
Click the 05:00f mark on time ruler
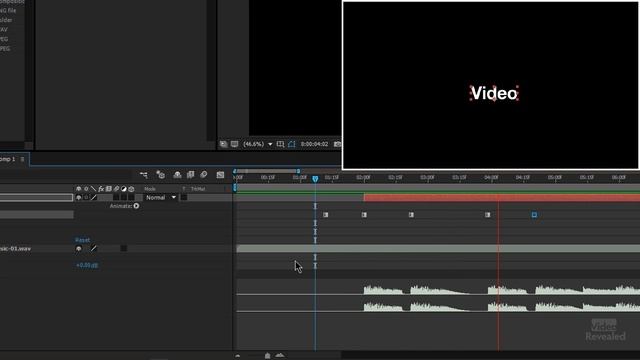[x=555, y=178]
